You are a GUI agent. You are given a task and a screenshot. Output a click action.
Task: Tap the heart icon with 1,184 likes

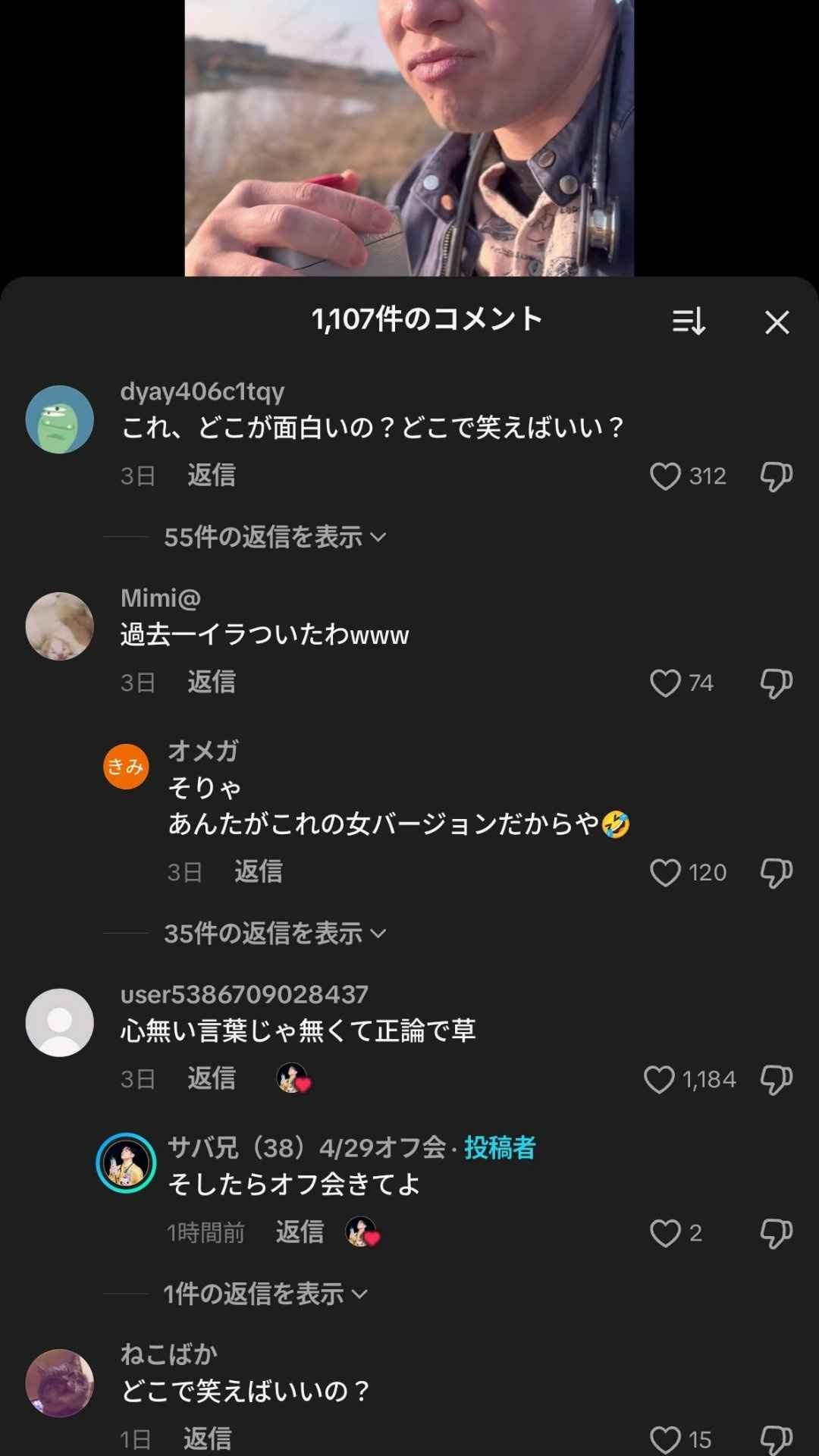pos(658,1079)
